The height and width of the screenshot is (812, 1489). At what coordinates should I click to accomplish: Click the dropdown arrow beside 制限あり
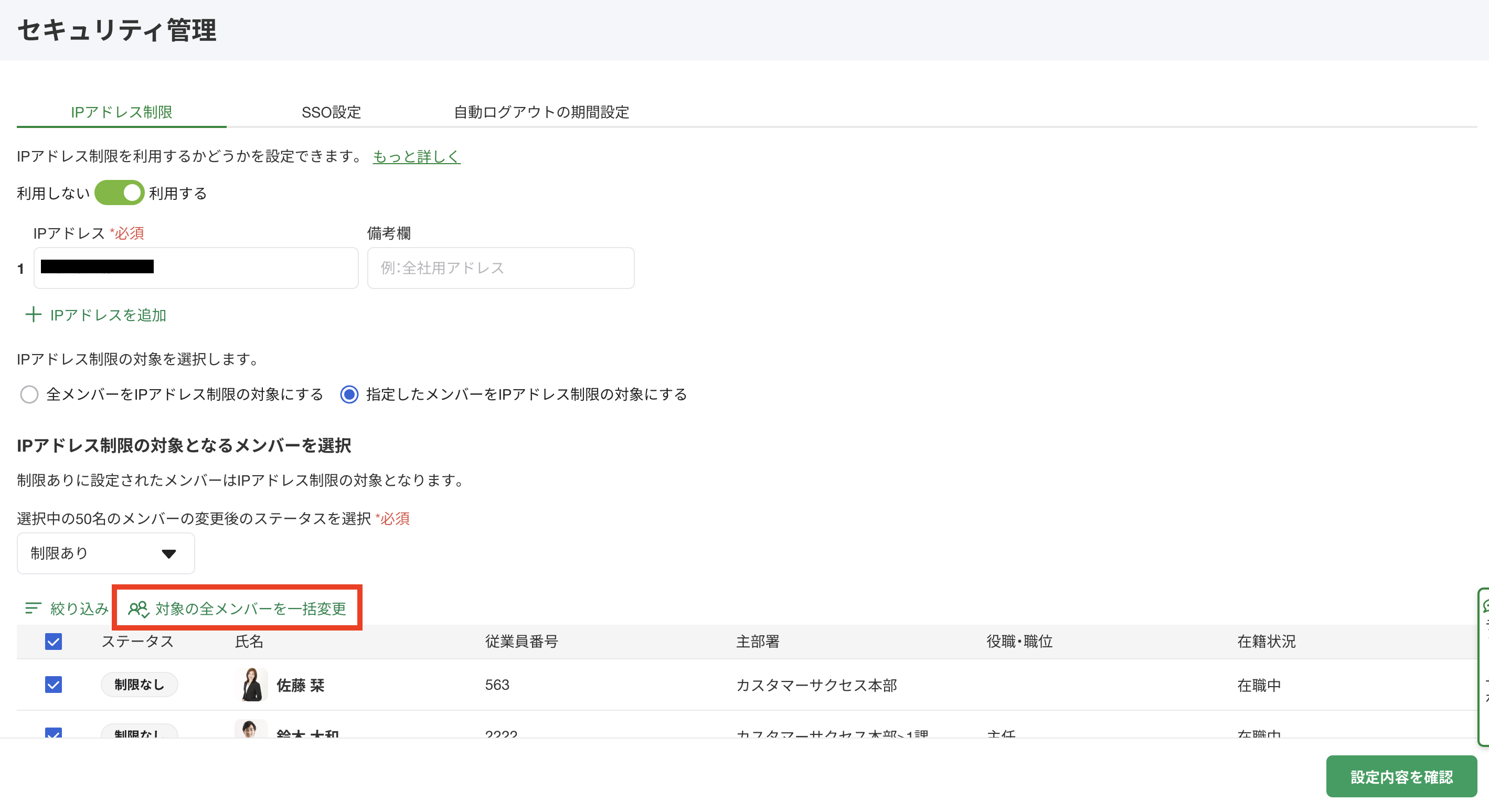point(169,554)
